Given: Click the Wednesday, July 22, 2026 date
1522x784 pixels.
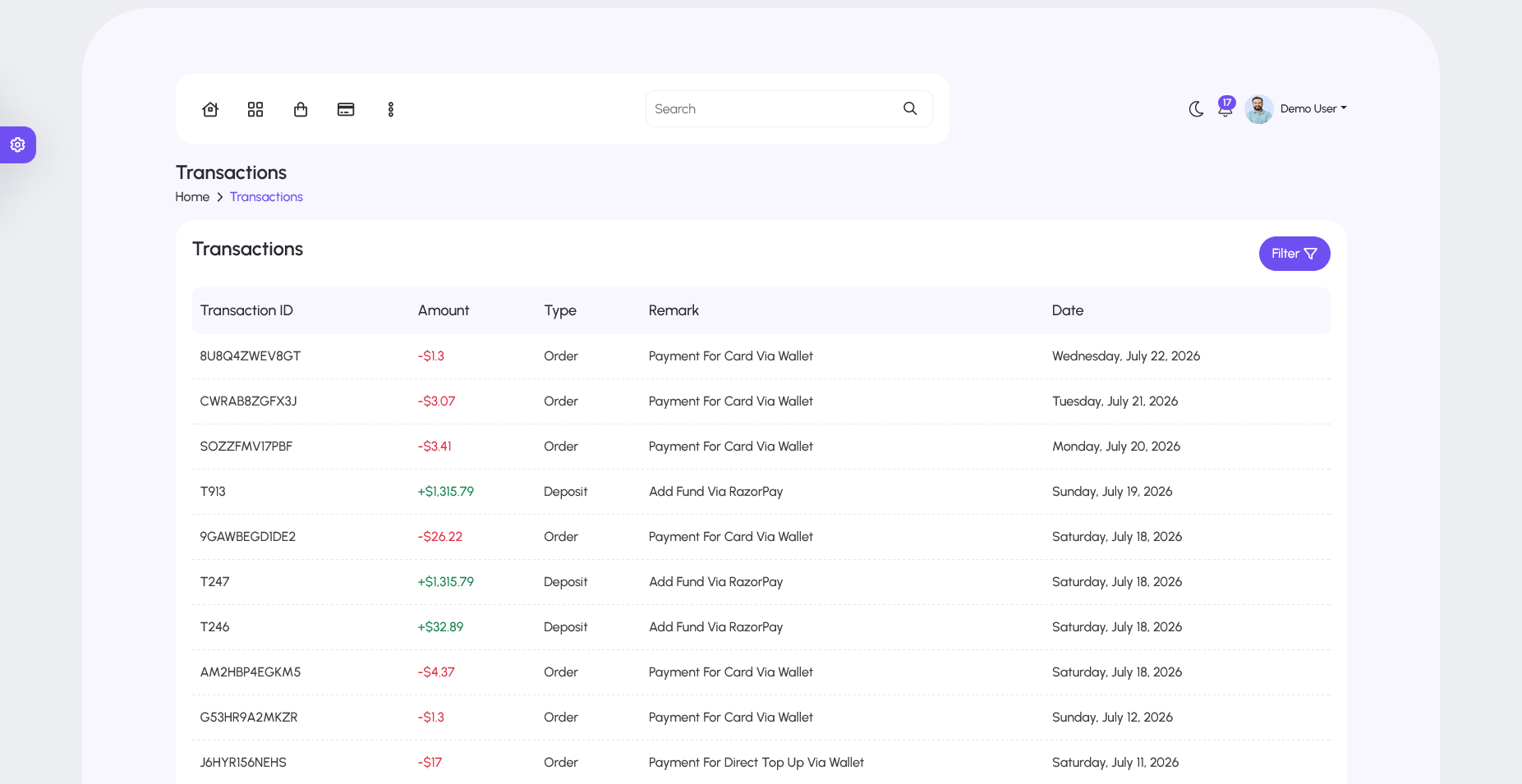Looking at the screenshot, I should coord(1126,356).
